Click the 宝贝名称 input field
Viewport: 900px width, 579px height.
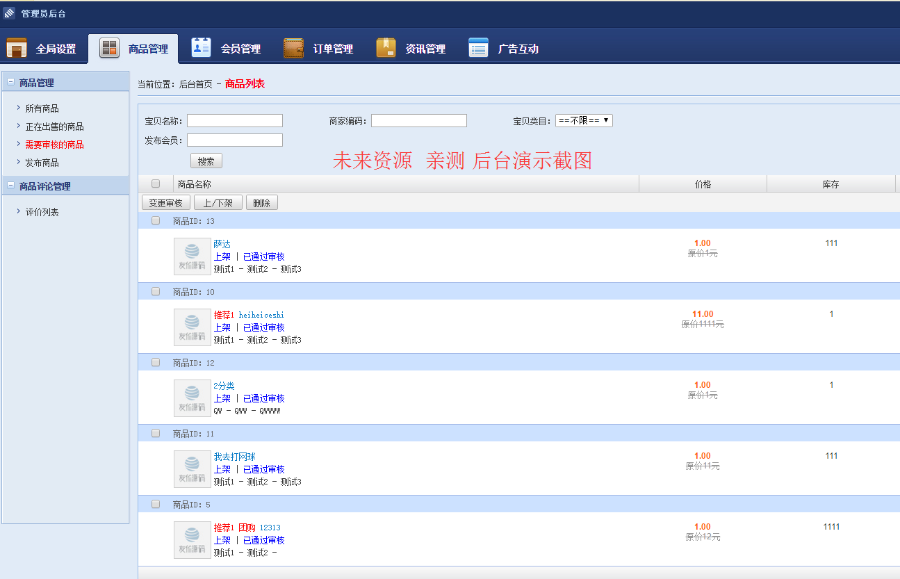click(x=234, y=121)
